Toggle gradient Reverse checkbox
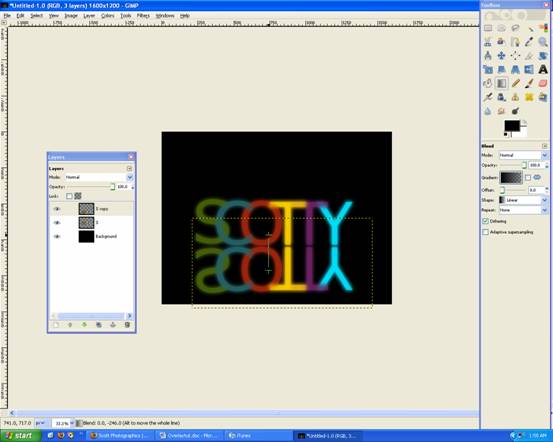The image size is (553, 442). (528, 178)
